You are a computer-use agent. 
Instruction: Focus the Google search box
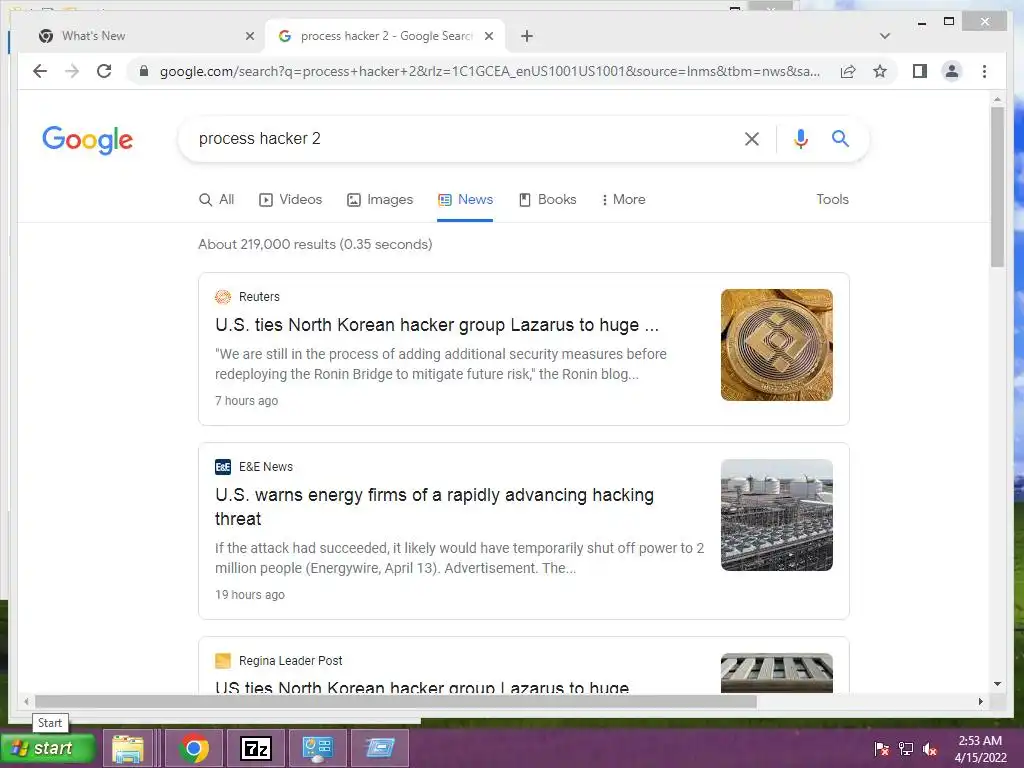point(457,138)
